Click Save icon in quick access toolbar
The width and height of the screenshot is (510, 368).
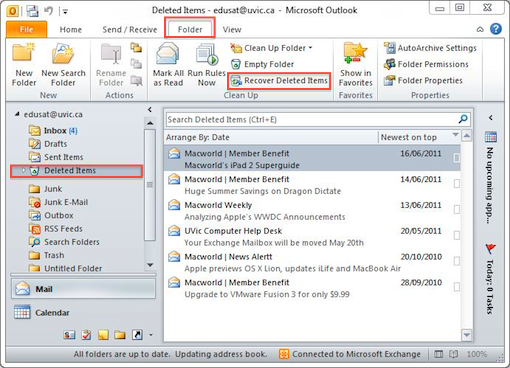point(32,11)
